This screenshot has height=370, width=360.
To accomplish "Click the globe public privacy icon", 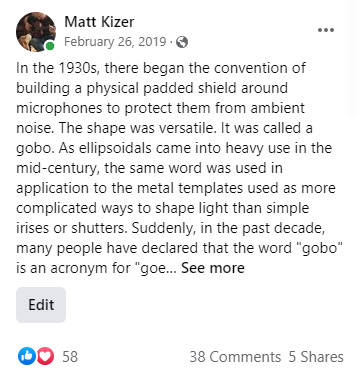I will pyautogui.click(x=182, y=42).
